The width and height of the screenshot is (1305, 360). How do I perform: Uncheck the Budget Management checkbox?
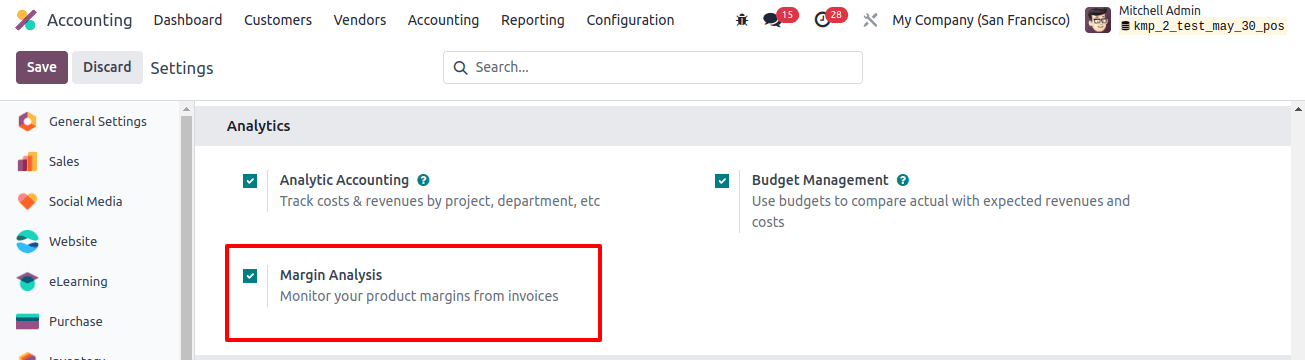tap(722, 181)
